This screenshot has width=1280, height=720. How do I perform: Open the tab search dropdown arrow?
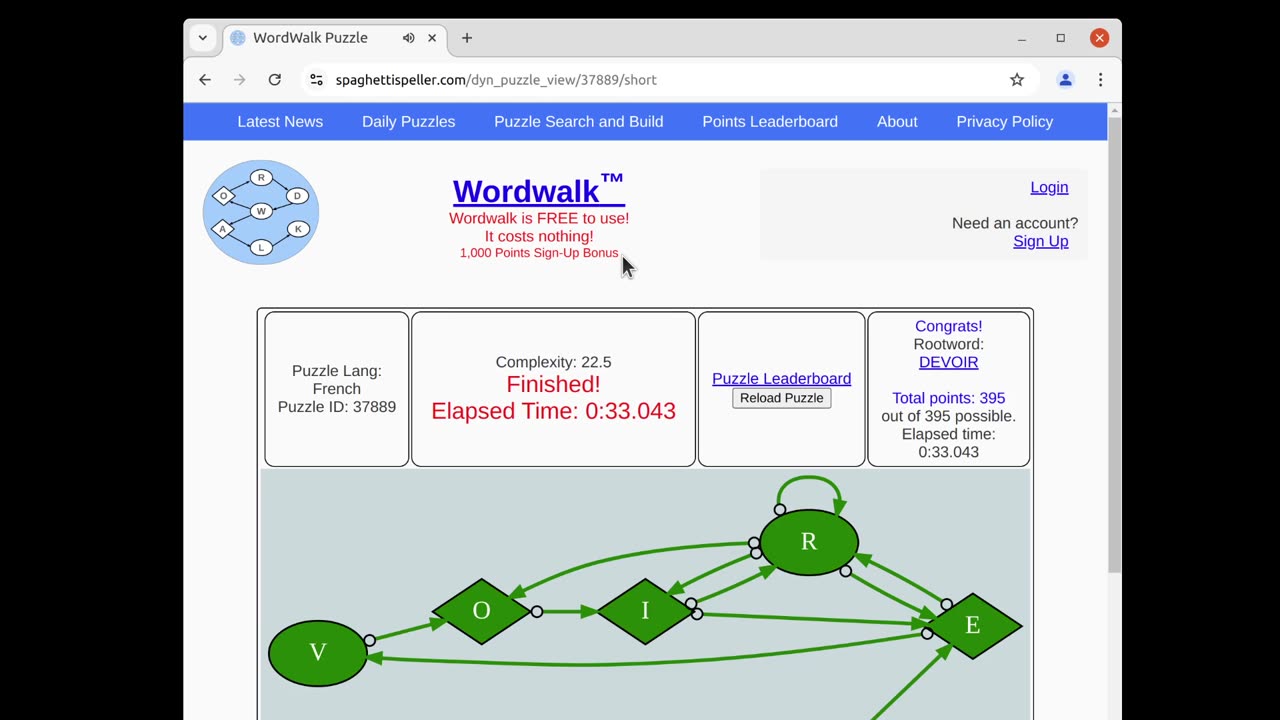click(x=203, y=38)
